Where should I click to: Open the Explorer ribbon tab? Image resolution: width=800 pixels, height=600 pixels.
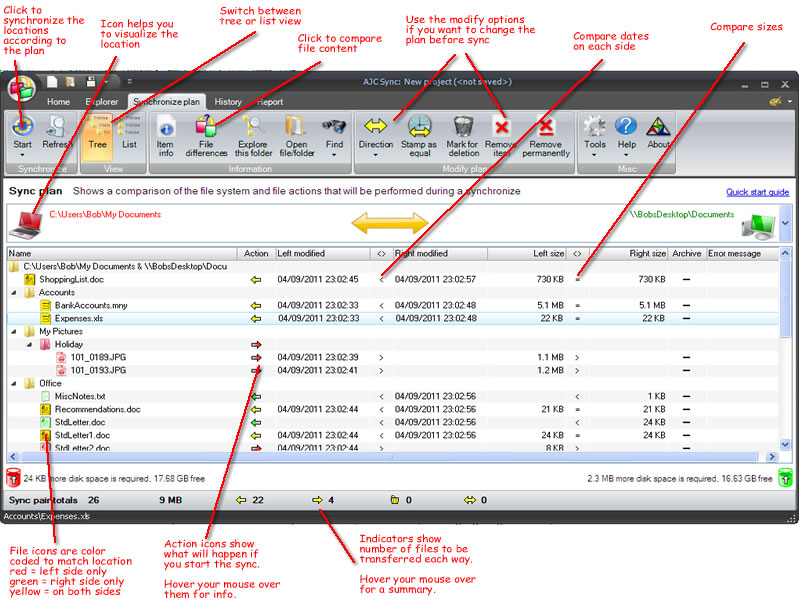coord(102,102)
